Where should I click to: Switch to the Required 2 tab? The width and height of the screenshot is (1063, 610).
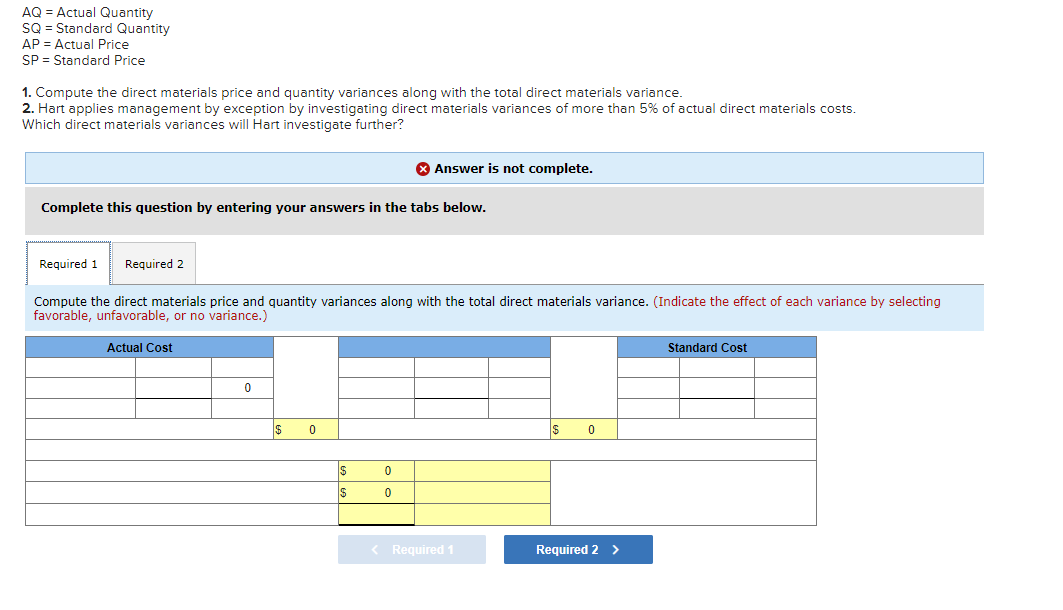tap(153, 263)
